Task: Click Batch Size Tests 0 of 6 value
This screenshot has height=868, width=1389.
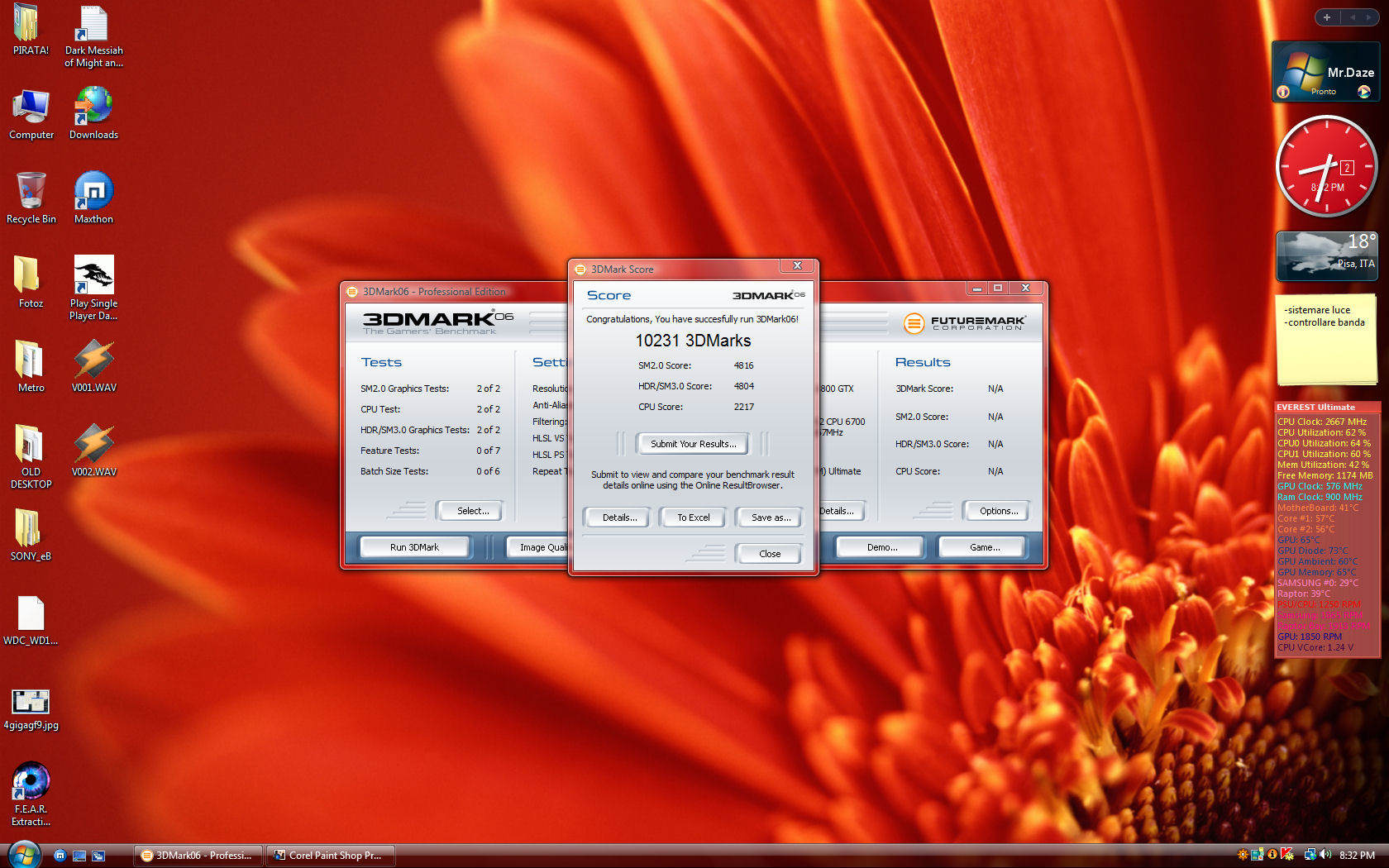Action: tap(488, 471)
